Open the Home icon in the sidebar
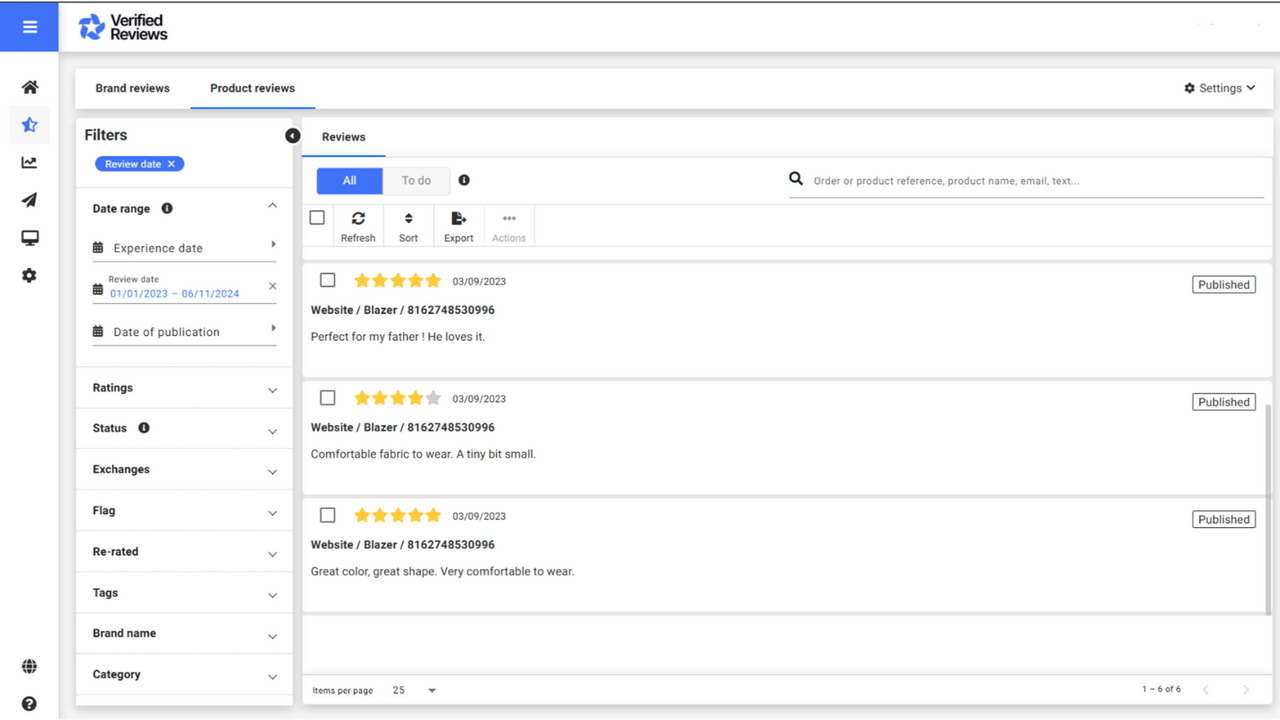1280x720 pixels. click(x=29, y=87)
